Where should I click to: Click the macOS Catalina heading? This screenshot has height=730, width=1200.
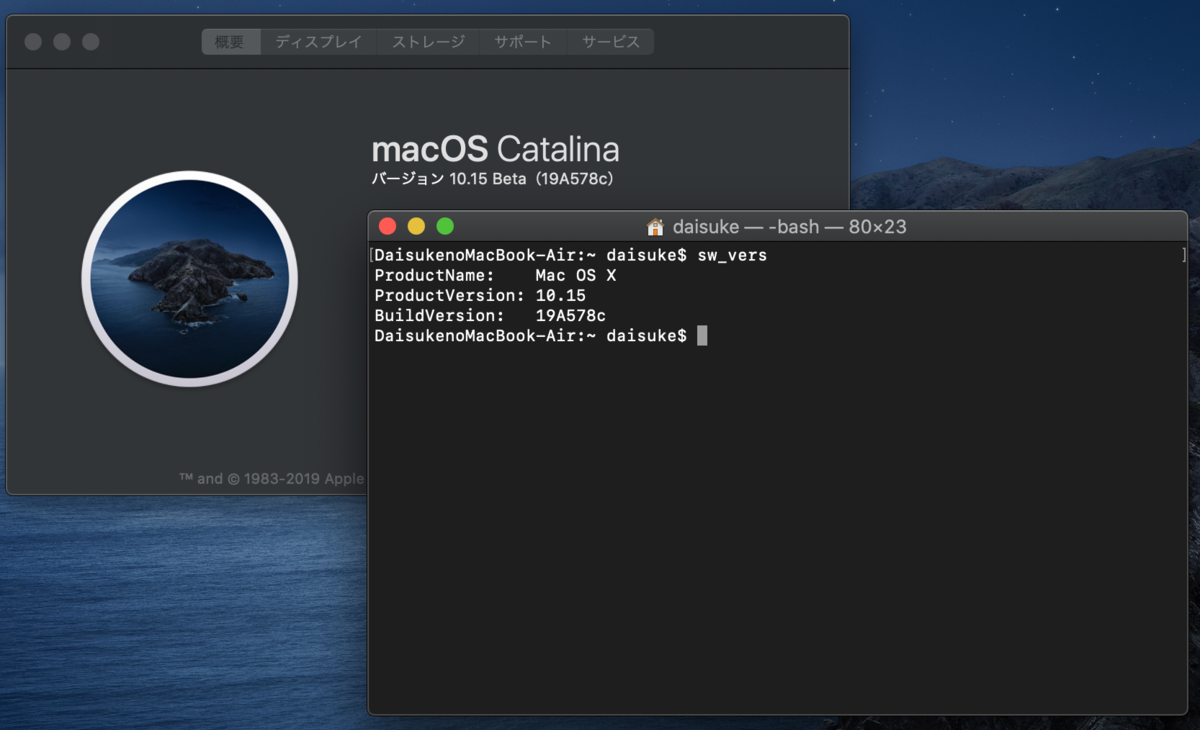(495, 150)
